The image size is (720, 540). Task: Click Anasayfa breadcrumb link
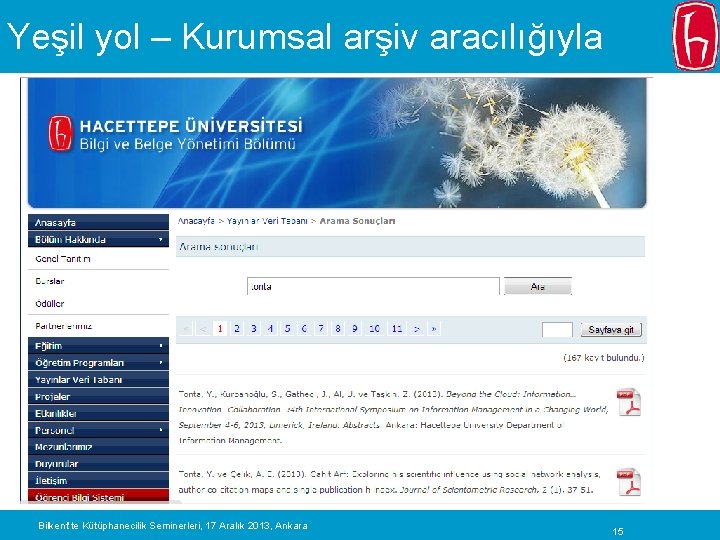tap(196, 221)
